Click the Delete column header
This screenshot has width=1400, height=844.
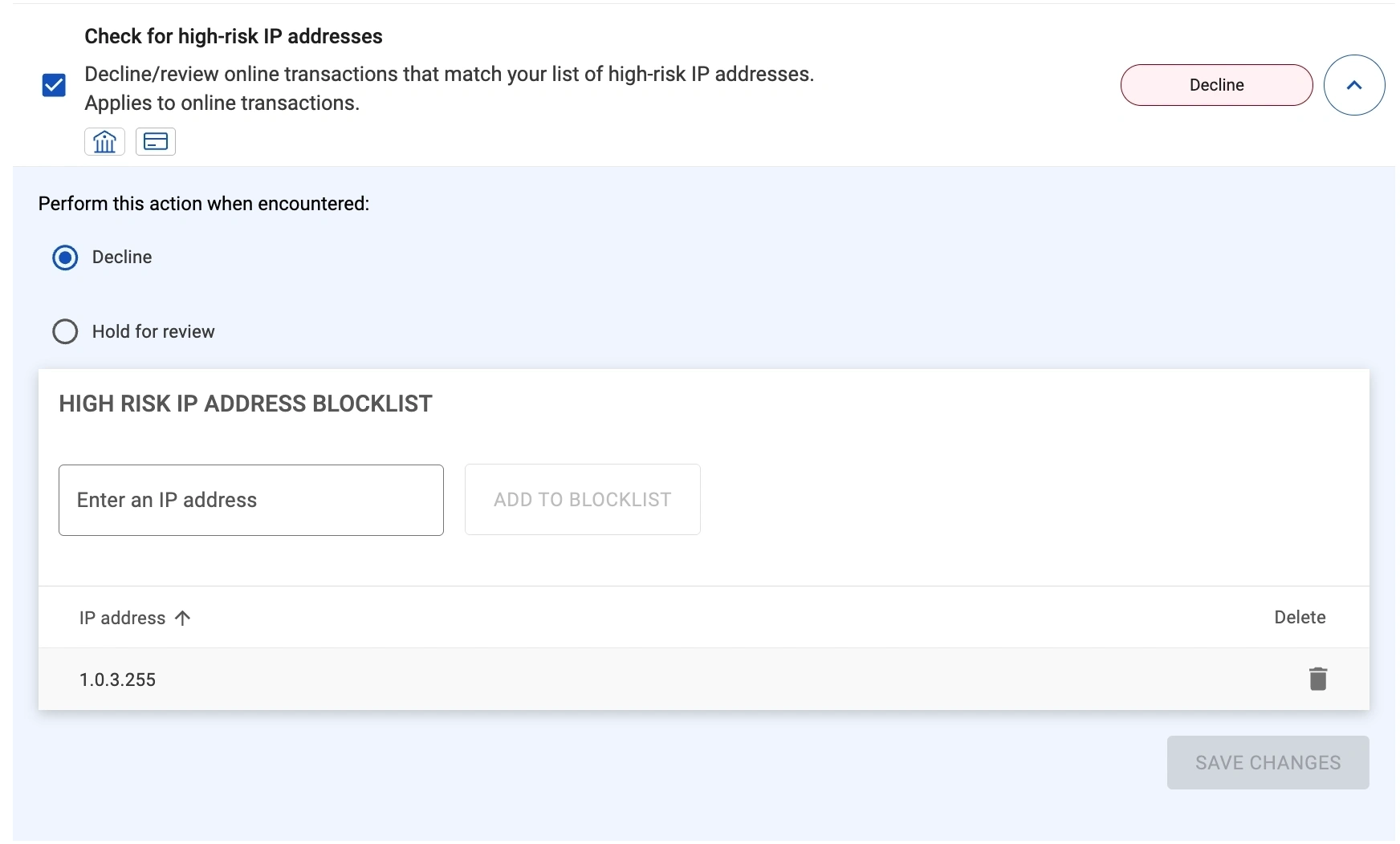(x=1300, y=618)
